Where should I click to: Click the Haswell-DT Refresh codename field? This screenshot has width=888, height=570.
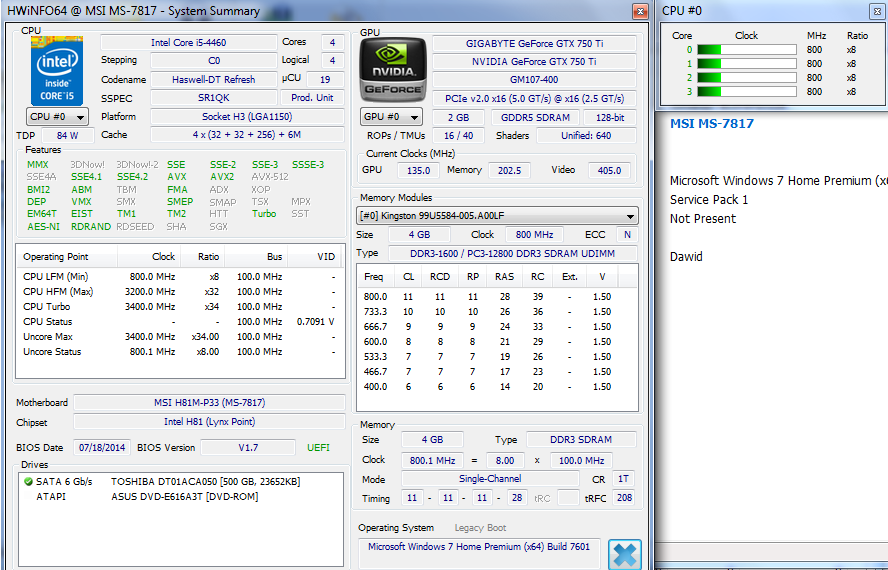214,80
